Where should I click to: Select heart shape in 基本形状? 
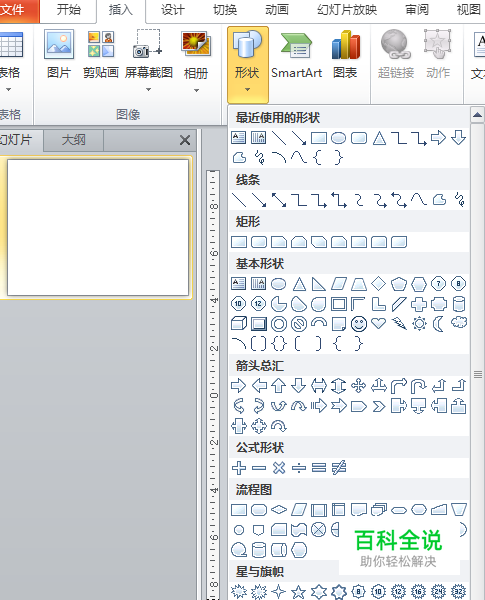coord(379,324)
